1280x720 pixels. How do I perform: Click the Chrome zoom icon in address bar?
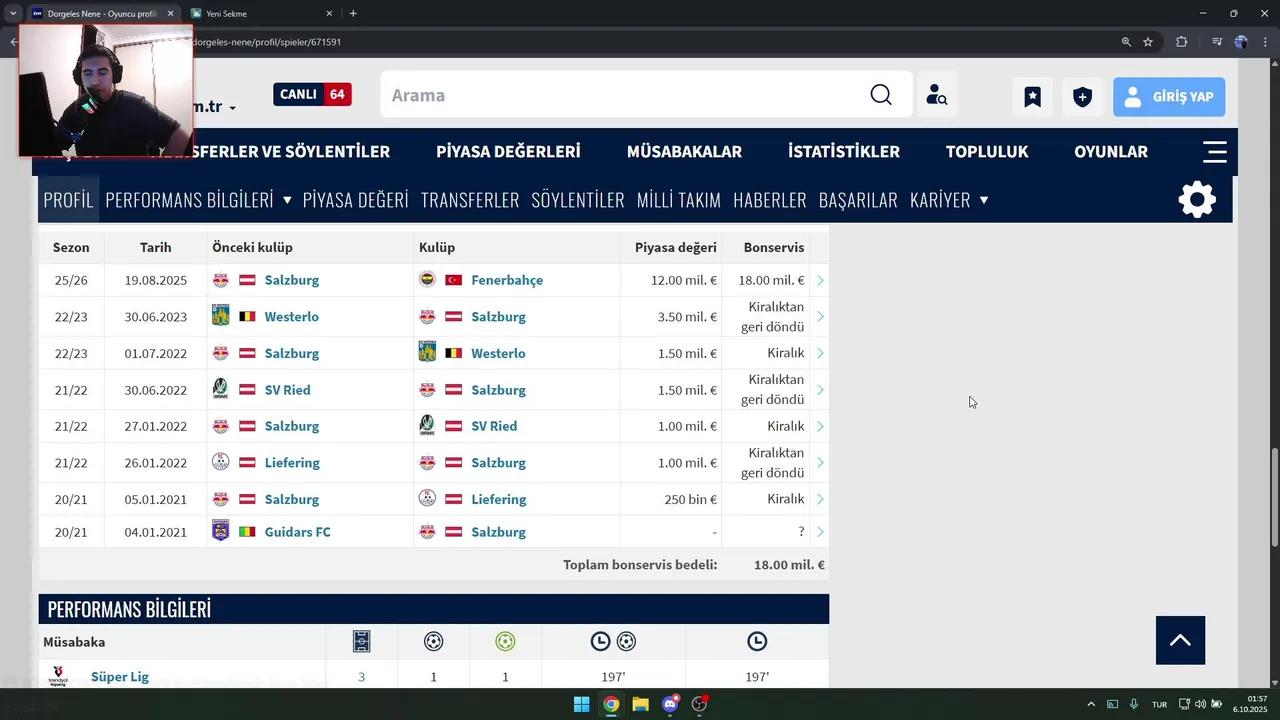(x=1126, y=42)
